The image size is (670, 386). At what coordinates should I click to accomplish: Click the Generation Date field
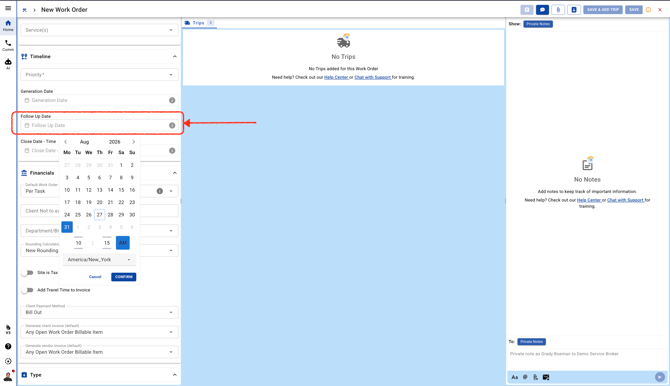coord(100,100)
